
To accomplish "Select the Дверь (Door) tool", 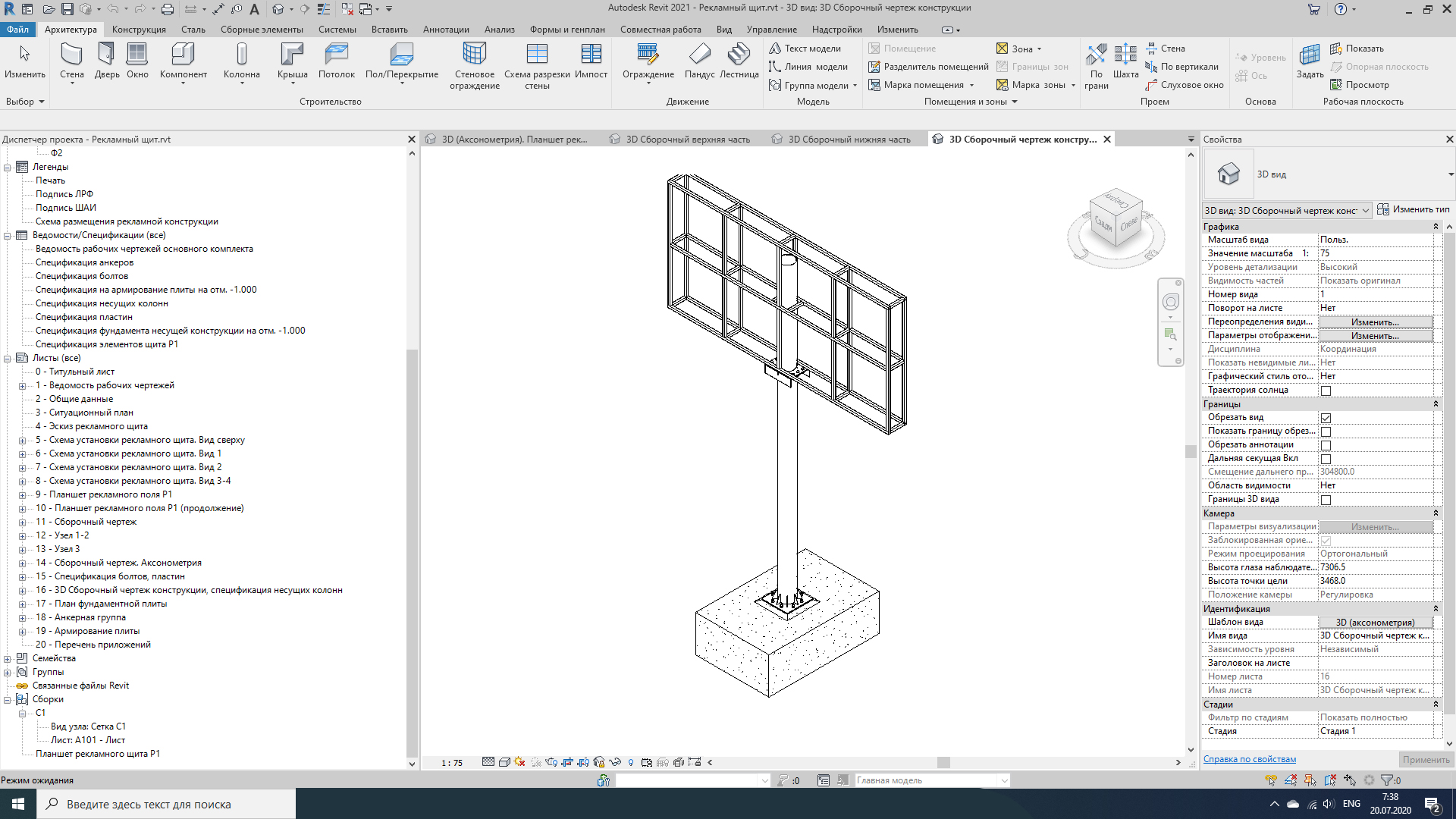I will pos(107,61).
